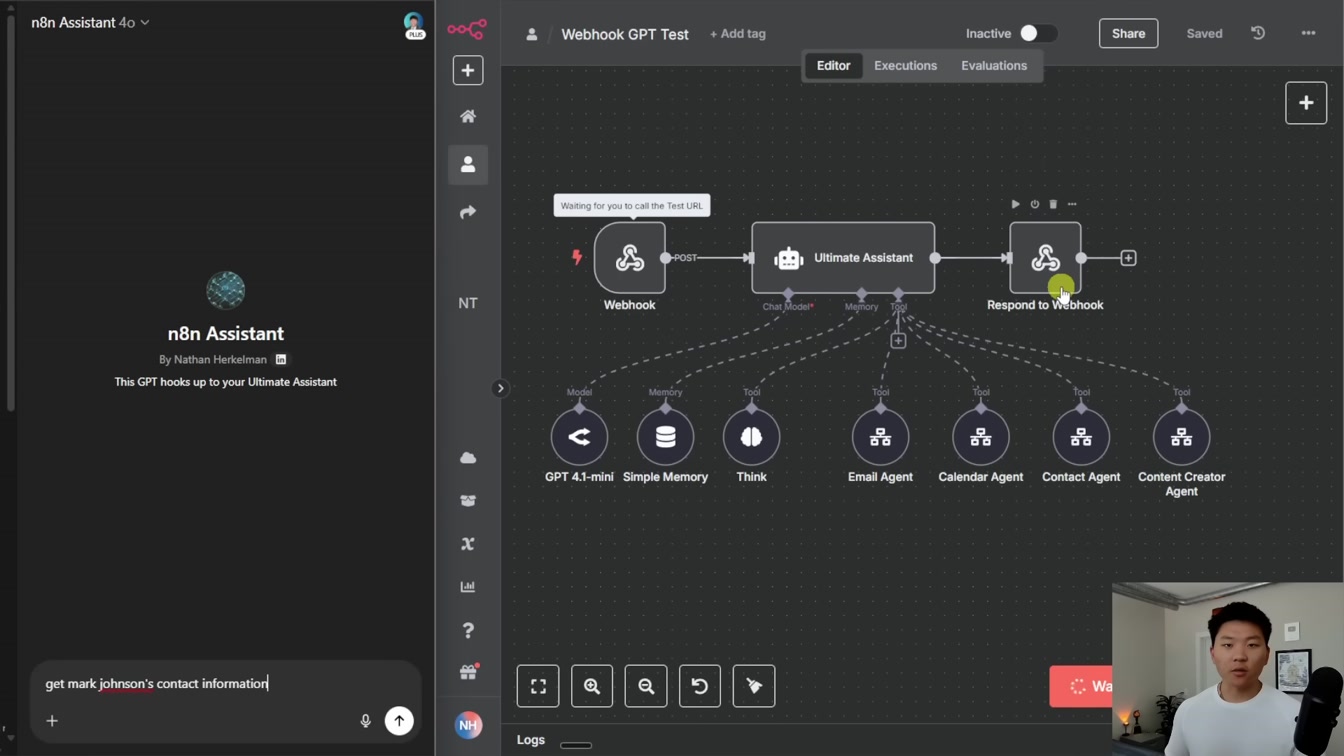Select the Email Agent node
Image resolution: width=1344 pixels, height=756 pixels.
pos(880,437)
